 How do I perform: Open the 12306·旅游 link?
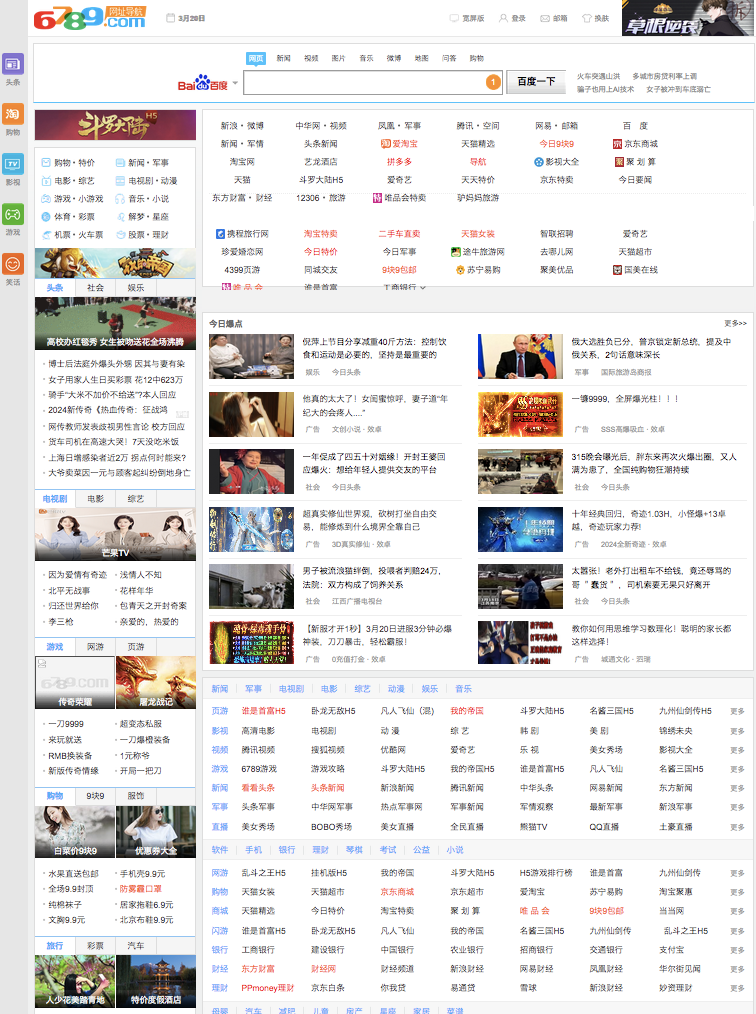(321, 198)
